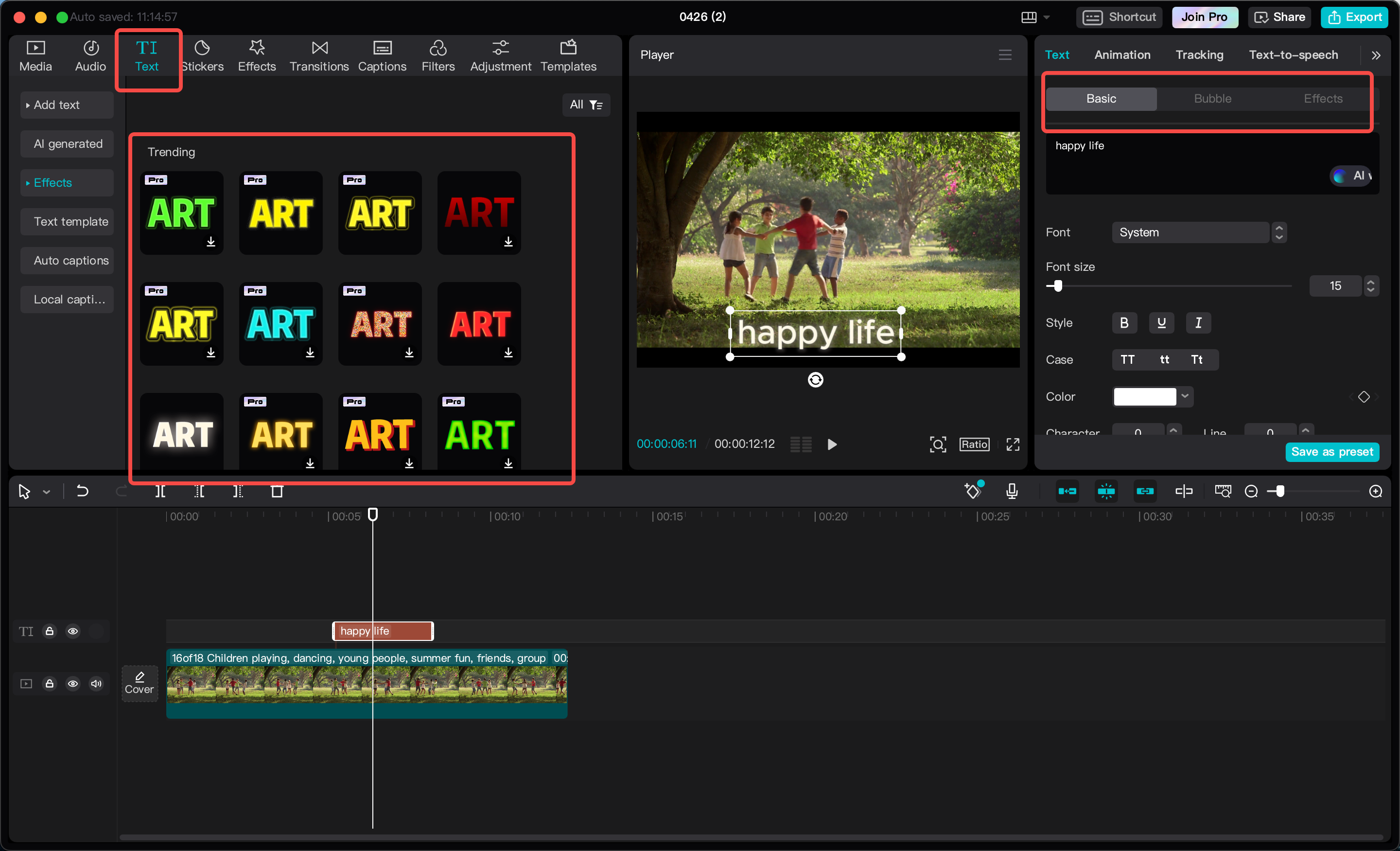Click the Undo arrow icon
The height and width of the screenshot is (851, 1400).
82,491
